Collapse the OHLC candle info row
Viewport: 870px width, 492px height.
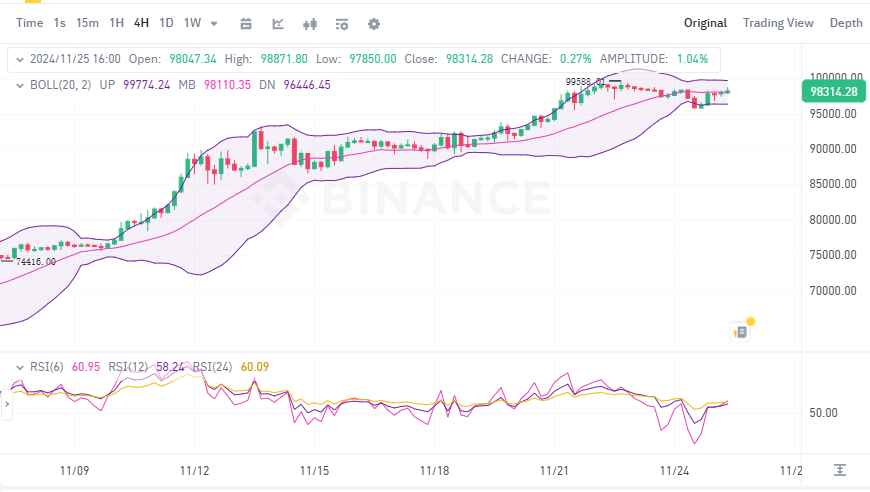pyautogui.click(x=17, y=59)
